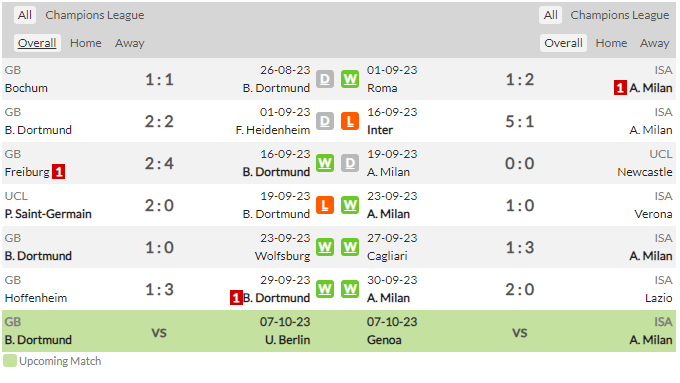Viewport: 680px width, 383px height.
Task: Click the grey D badge for A. Milan vs Newcastle
Action: tap(350, 163)
